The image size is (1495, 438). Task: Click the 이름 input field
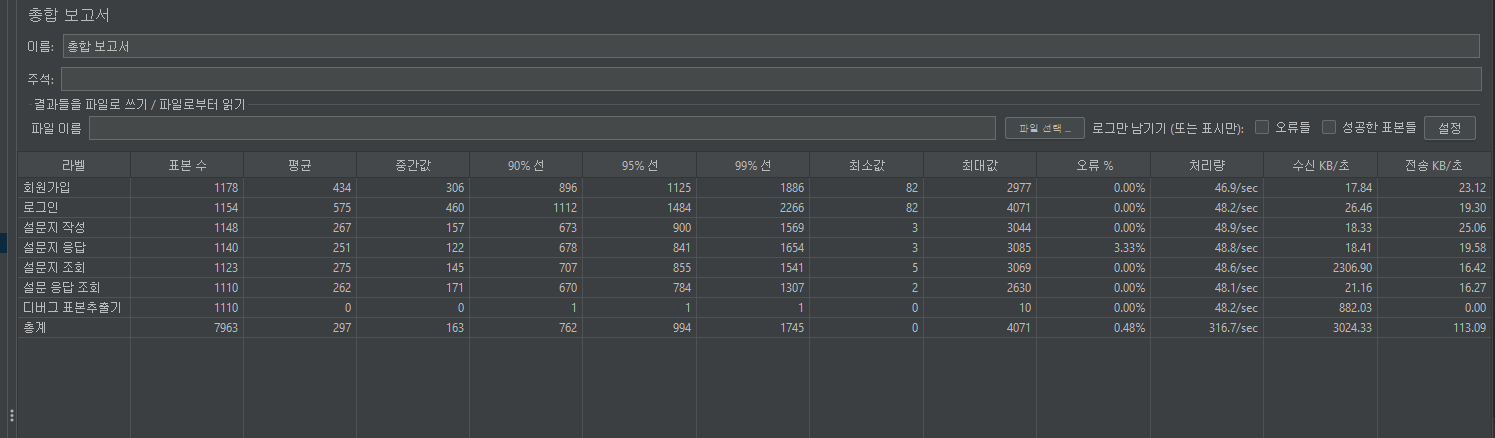(770, 46)
